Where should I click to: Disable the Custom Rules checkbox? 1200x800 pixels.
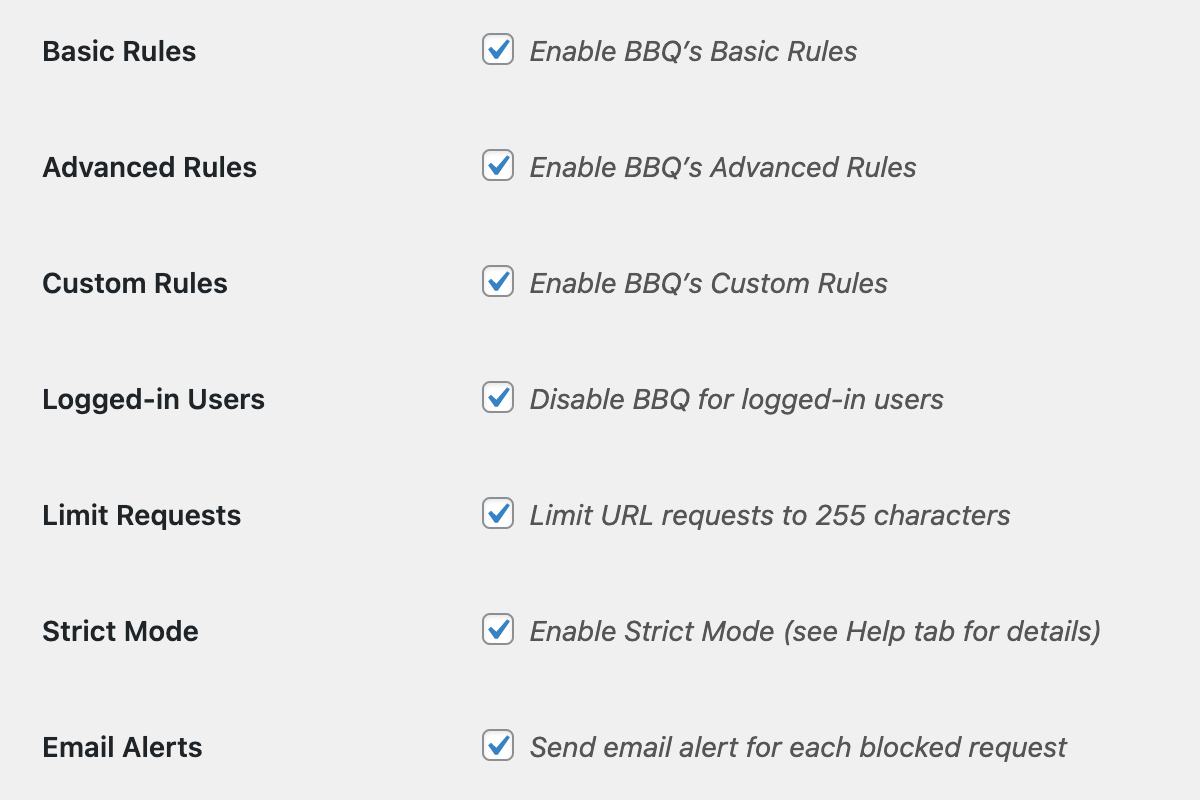point(498,281)
